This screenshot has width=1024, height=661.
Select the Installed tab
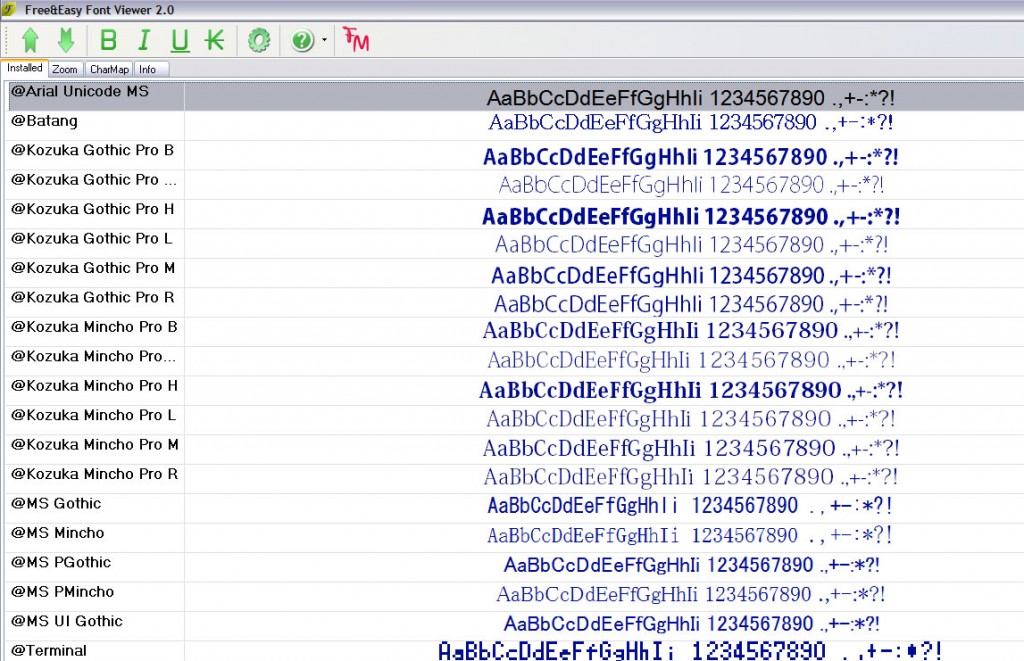tap(23, 69)
